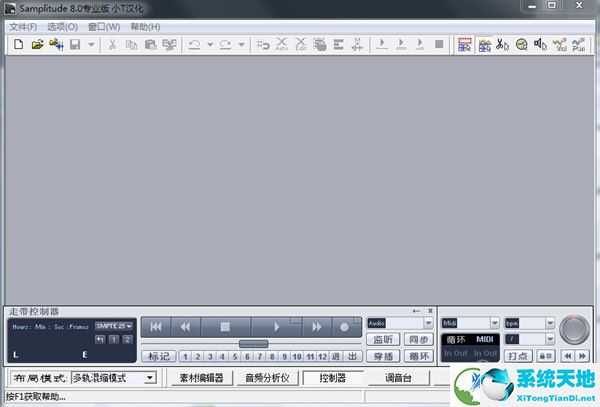This screenshot has height=407, width=600.
Task: Click the import audio file toolbar icon
Action: [56, 45]
